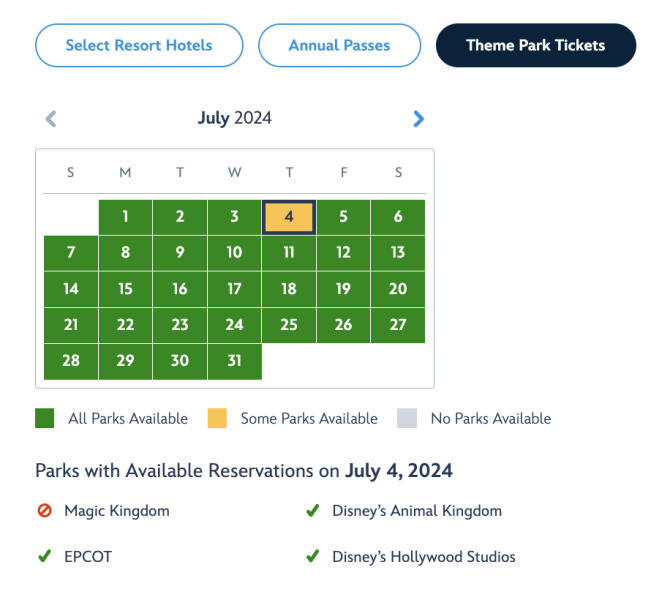The height and width of the screenshot is (600, 670).
Task: Click the gray No Parks Available swatch
Action: coord(406,419)
